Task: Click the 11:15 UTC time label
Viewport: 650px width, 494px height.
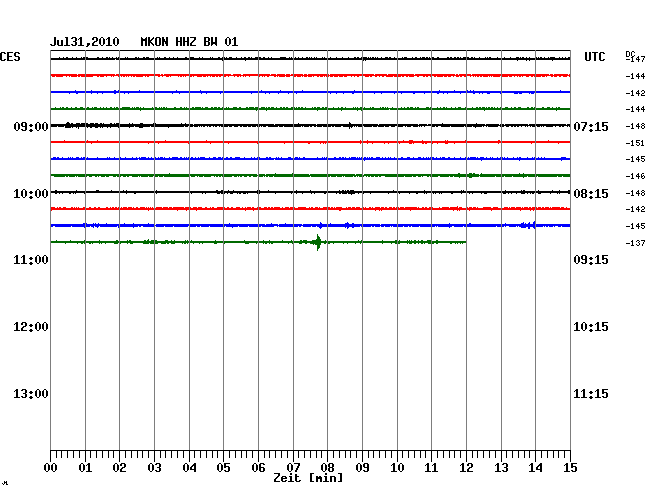Action: [591, 394]
